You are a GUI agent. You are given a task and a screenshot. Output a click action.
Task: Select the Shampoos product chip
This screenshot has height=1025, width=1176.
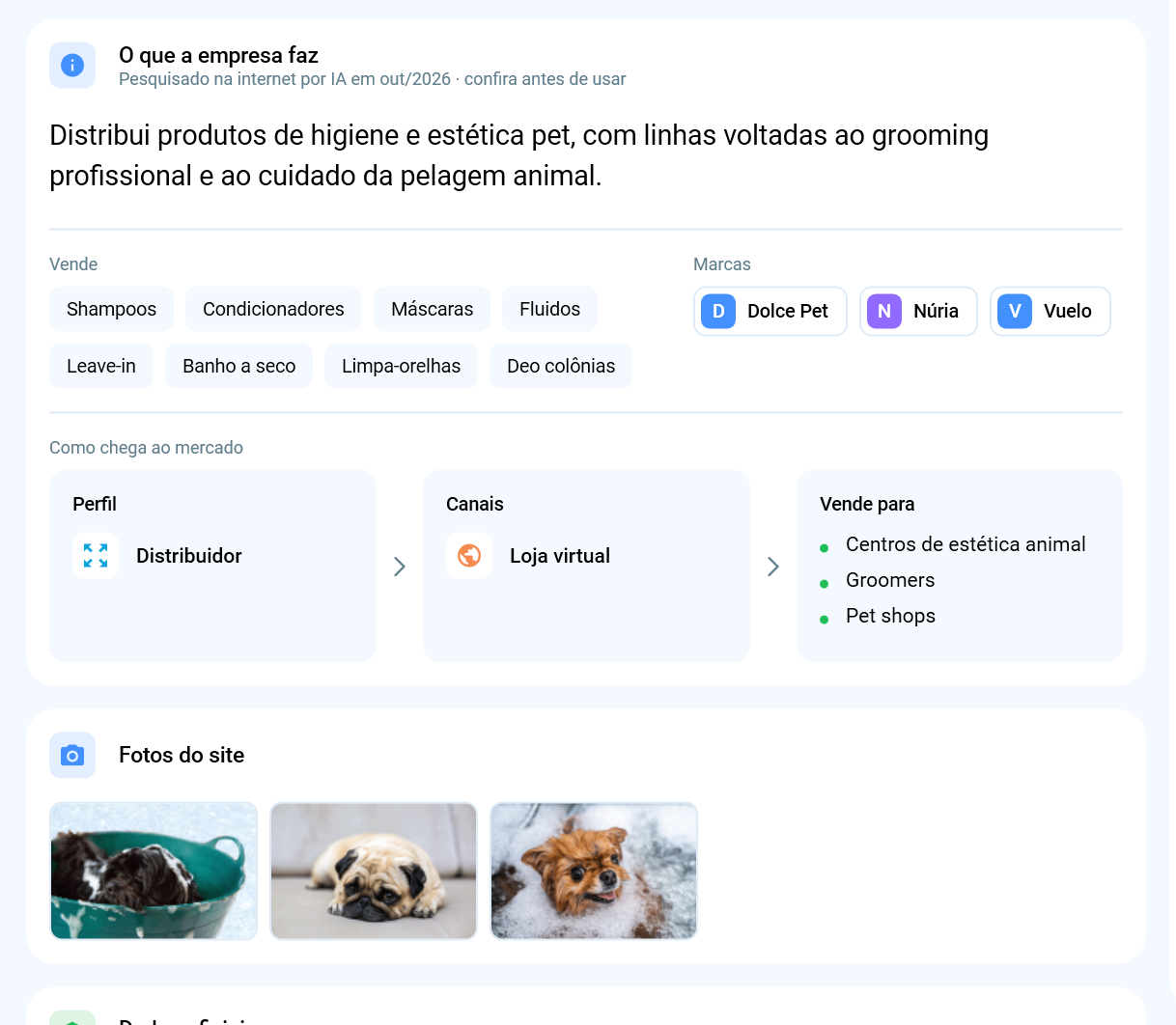pyautogui.click(x=111, y=309)
